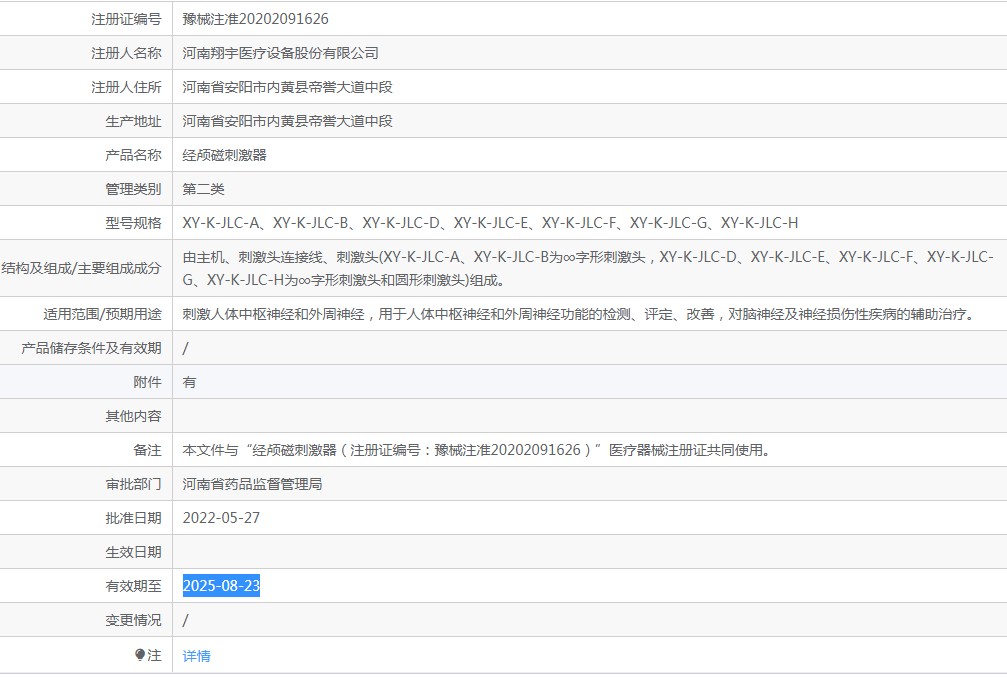Click the 备注 label
The height and width of the screenshot is (686, 1007).
[x=148, y=450]
